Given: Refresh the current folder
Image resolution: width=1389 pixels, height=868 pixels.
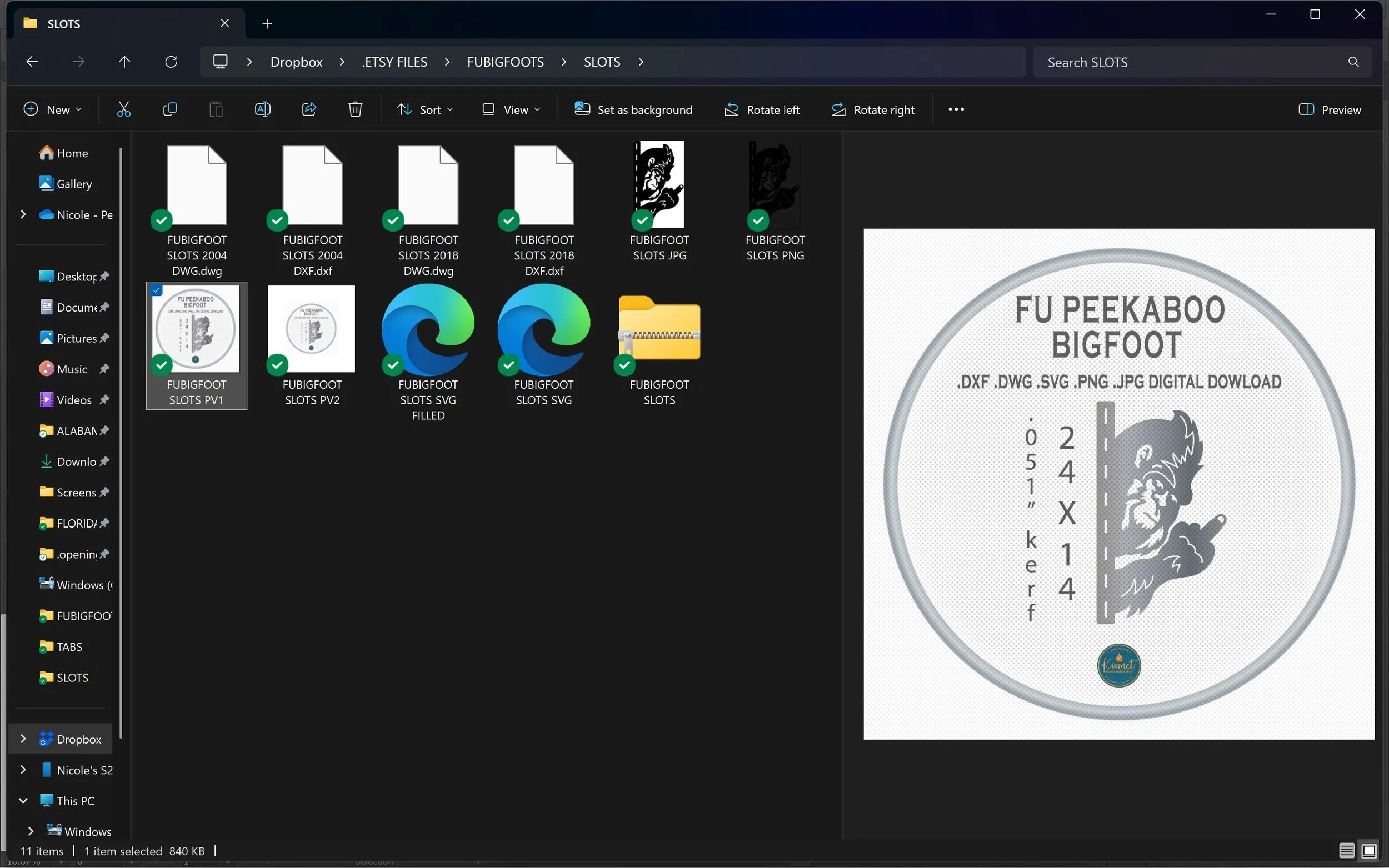Looking at the screenshot, I should 171,62.
